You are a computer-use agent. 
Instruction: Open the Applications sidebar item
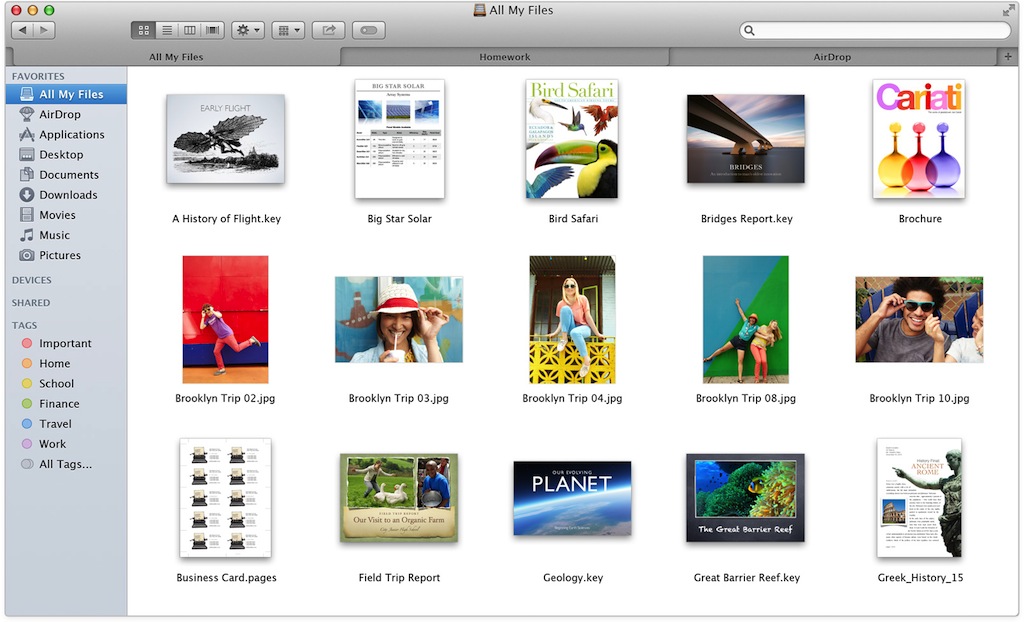pyautogui.click(x=70, y=134)
